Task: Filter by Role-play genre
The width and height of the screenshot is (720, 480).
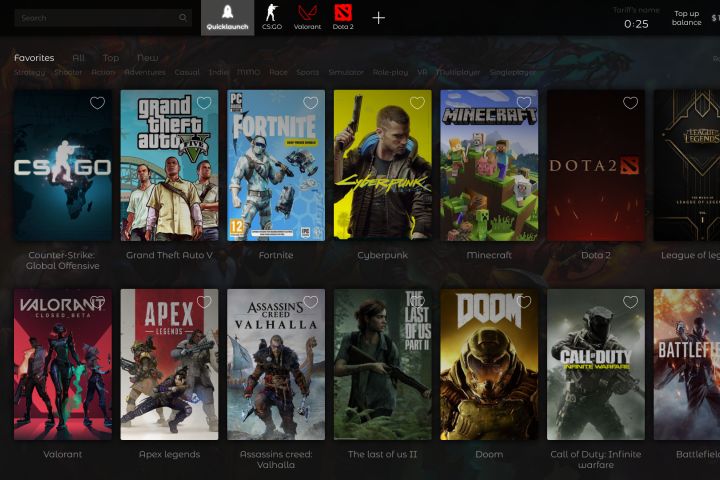Action: [x=390, y=72]
